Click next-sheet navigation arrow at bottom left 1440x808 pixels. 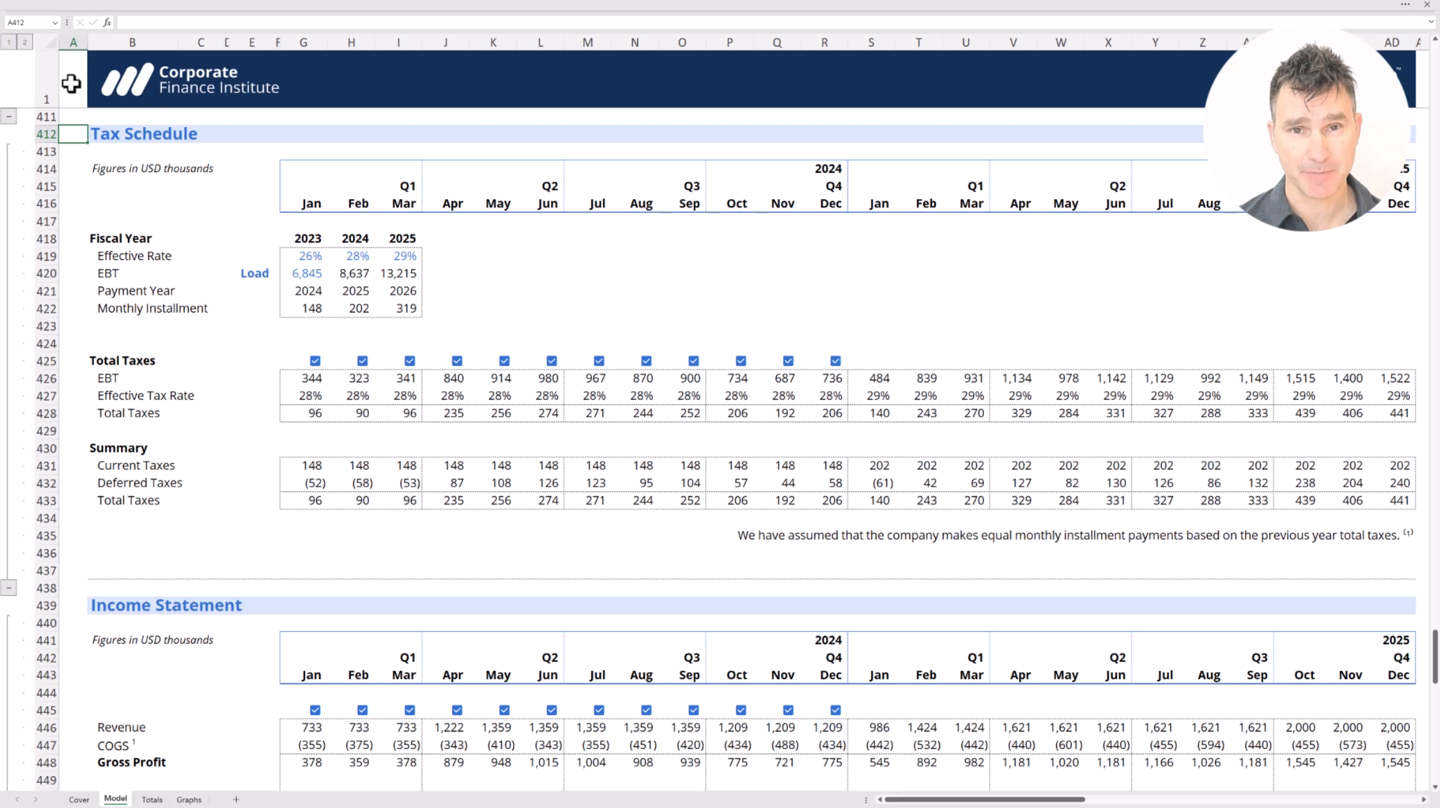pos(35,800)
